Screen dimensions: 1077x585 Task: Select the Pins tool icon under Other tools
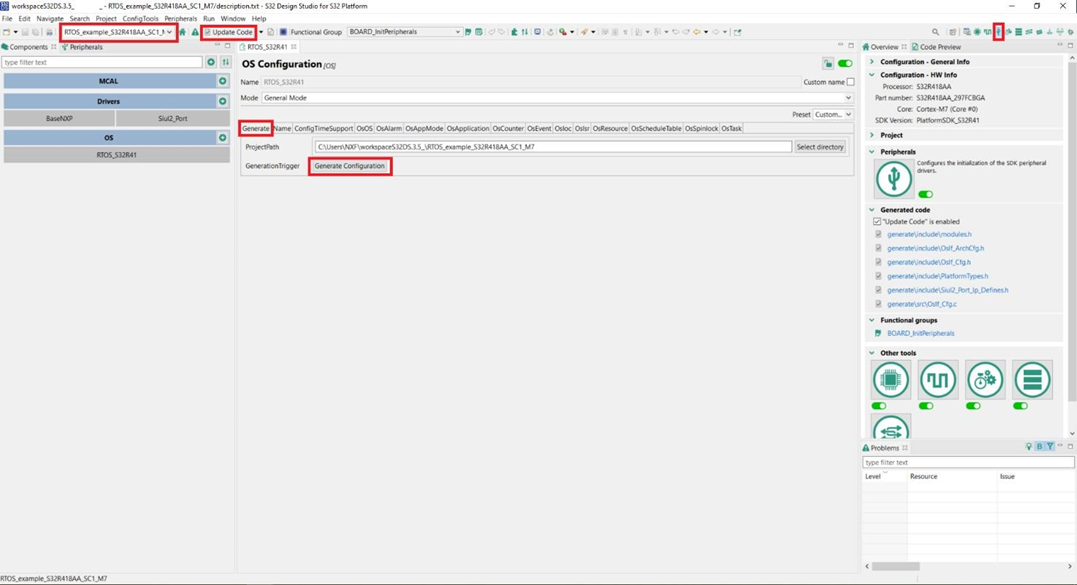[891, 379]
